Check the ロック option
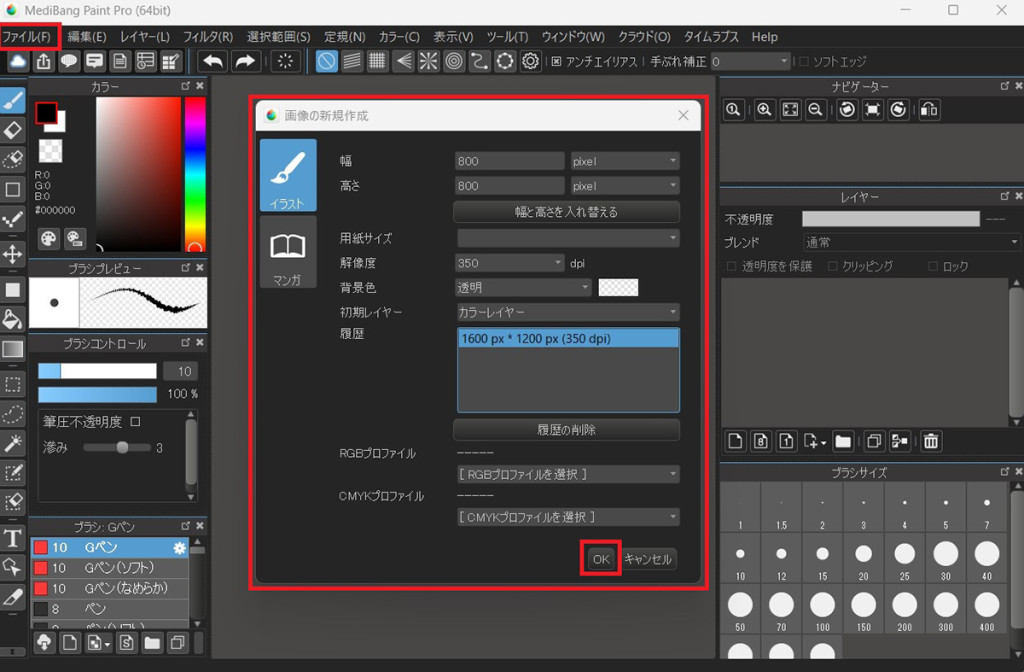1024x672 pixels. click(933, 266)
